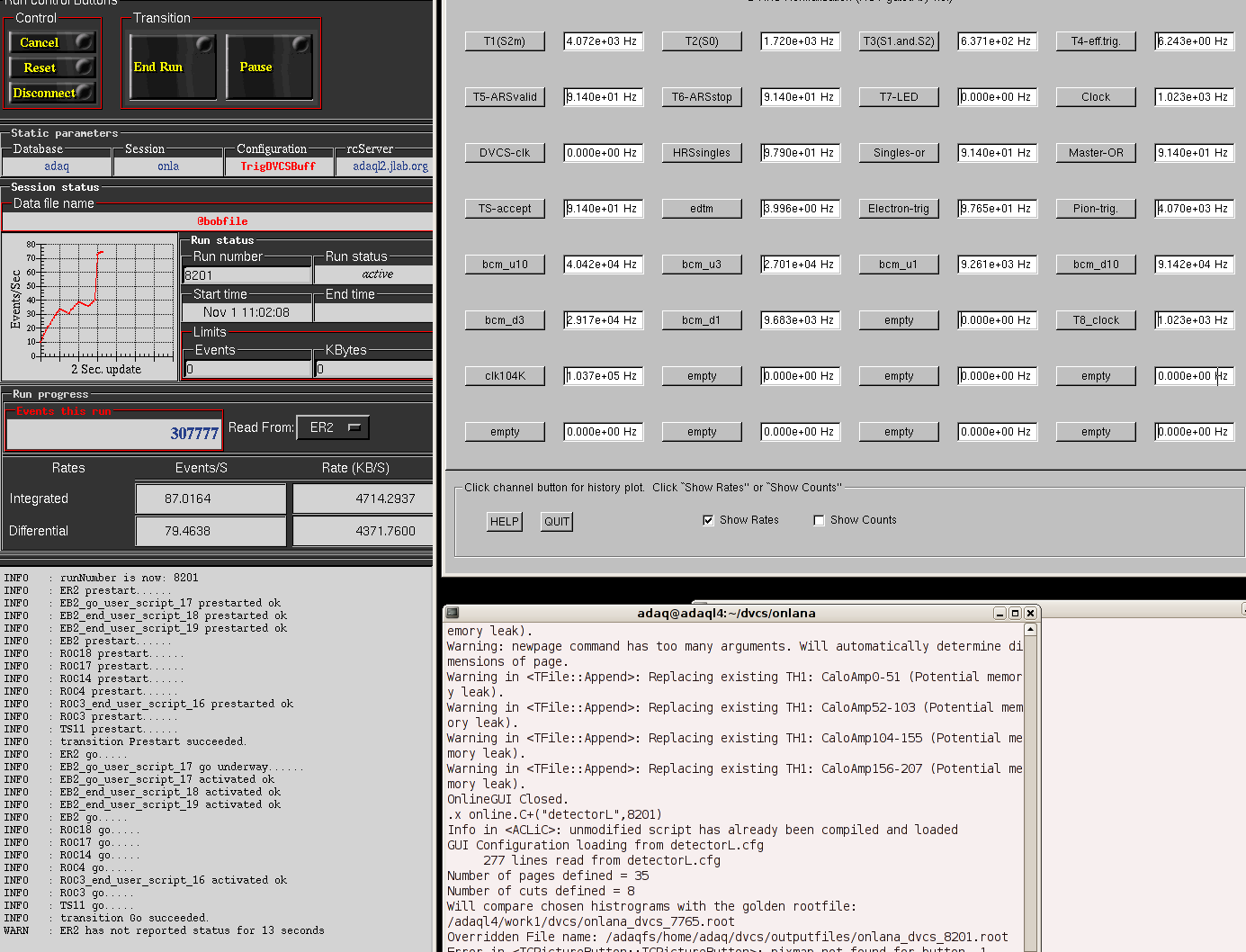Click the rcServer adaql2.jlab.org field
This screenshot has width=1246, height=952.
(x=385, y=166)
